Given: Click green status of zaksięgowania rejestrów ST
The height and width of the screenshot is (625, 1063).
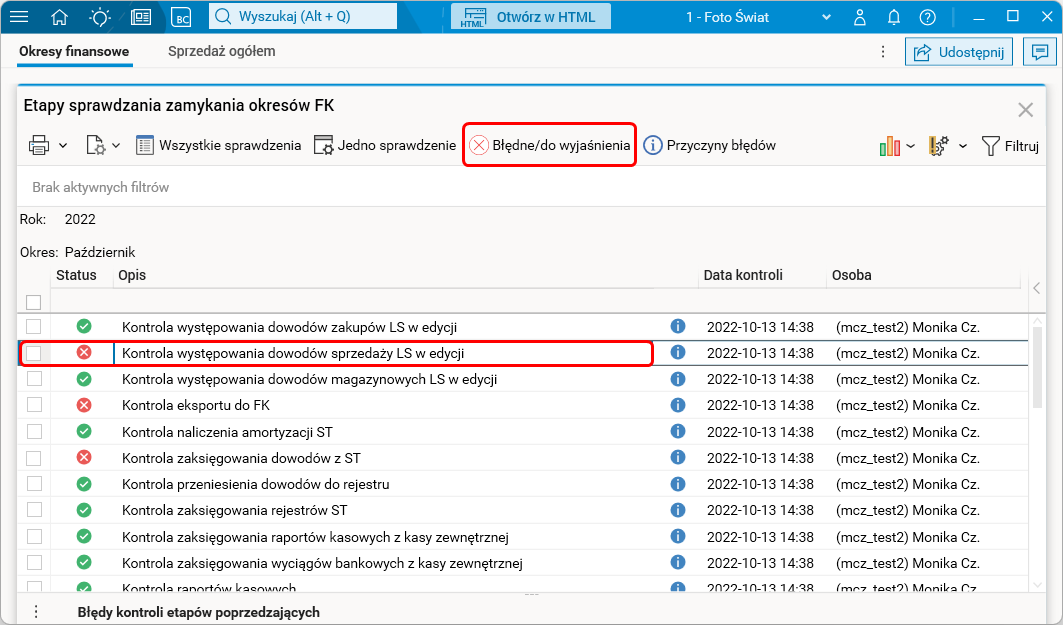Looking at the screenshot, I should pyautogui.click(x=84, y=510).
